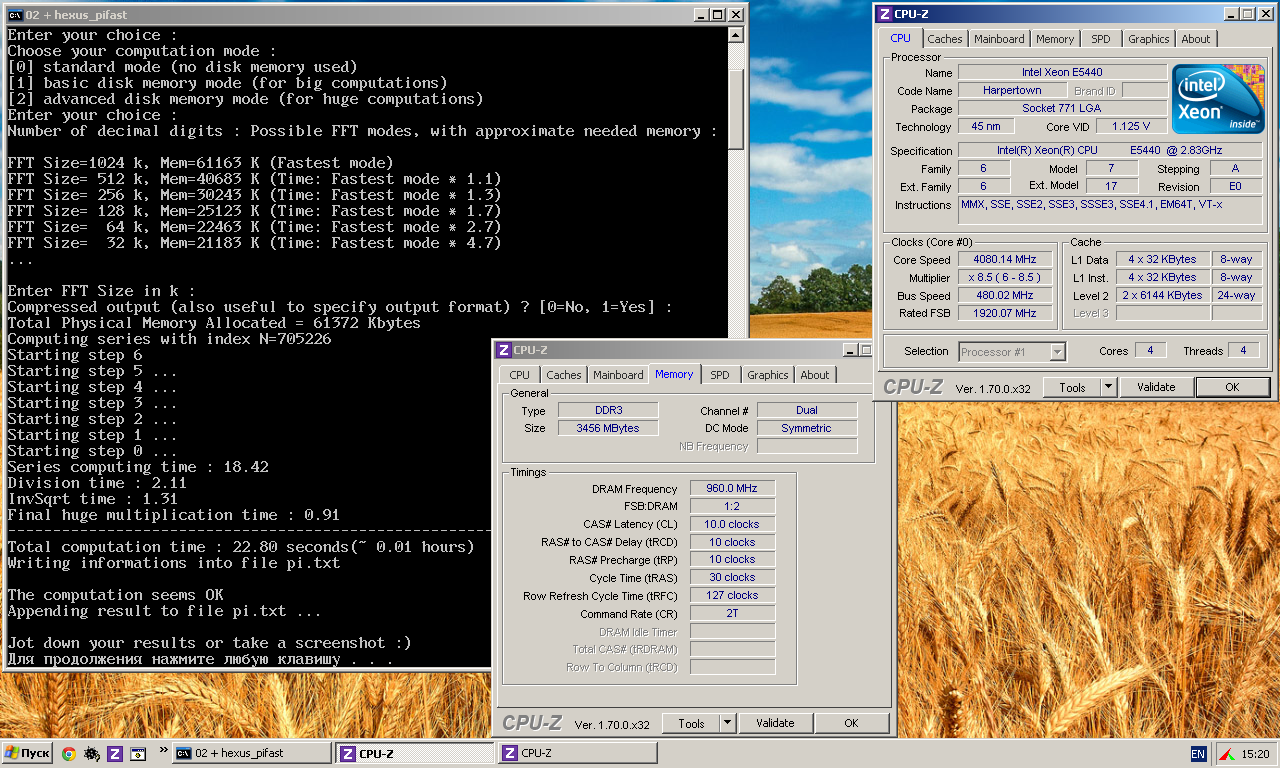Open Memory tab in CPU-Z CPU window
Viewport: 1280px width, 768px height.
tap(1055, 39)
